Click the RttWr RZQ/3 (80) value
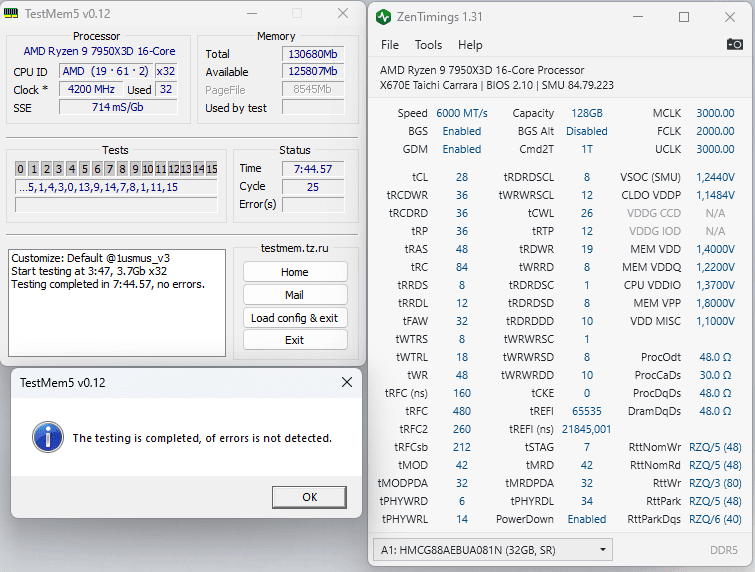 click(x=715, y=483)
